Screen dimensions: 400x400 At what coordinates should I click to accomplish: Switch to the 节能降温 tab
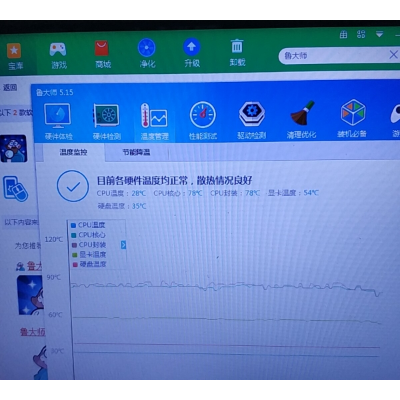click(x=136, y=152)
